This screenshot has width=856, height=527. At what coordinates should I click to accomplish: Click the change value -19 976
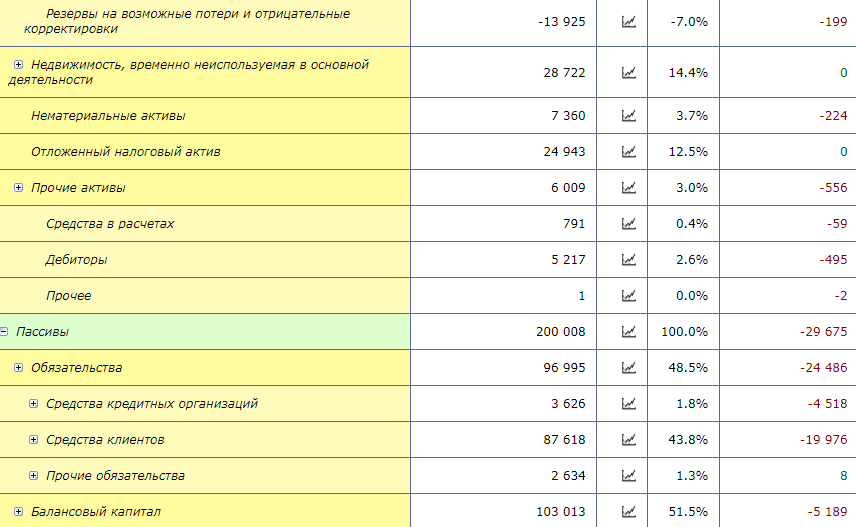pos(824,440)
